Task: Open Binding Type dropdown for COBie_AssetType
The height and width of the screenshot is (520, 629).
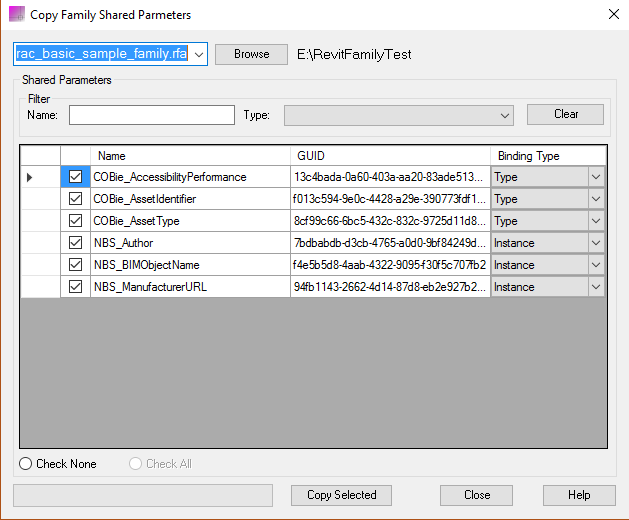Action: tap(596, 221)
